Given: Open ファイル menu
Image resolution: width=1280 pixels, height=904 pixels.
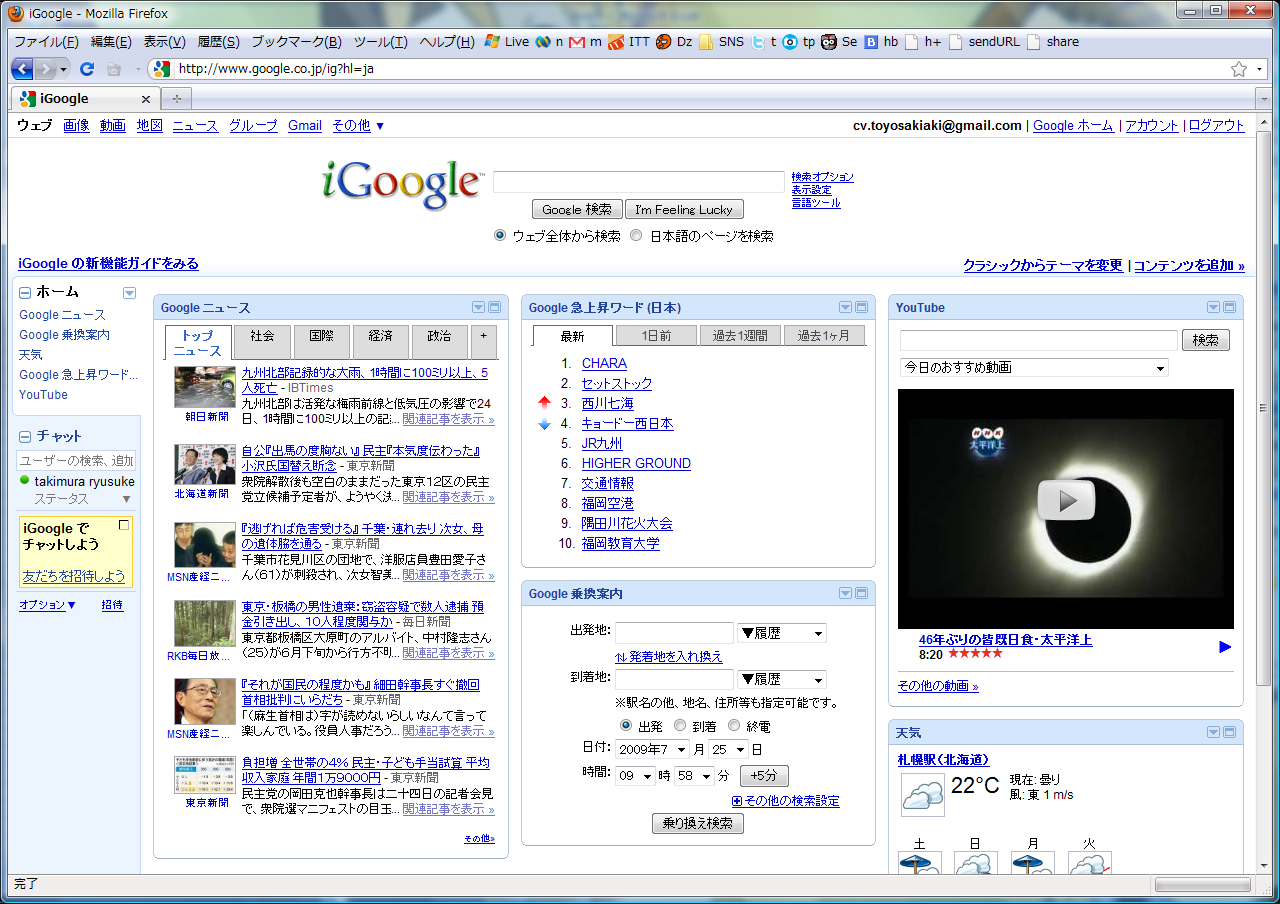Looking at the screenshot, I should pyautogui.click(x=46, y=42).
